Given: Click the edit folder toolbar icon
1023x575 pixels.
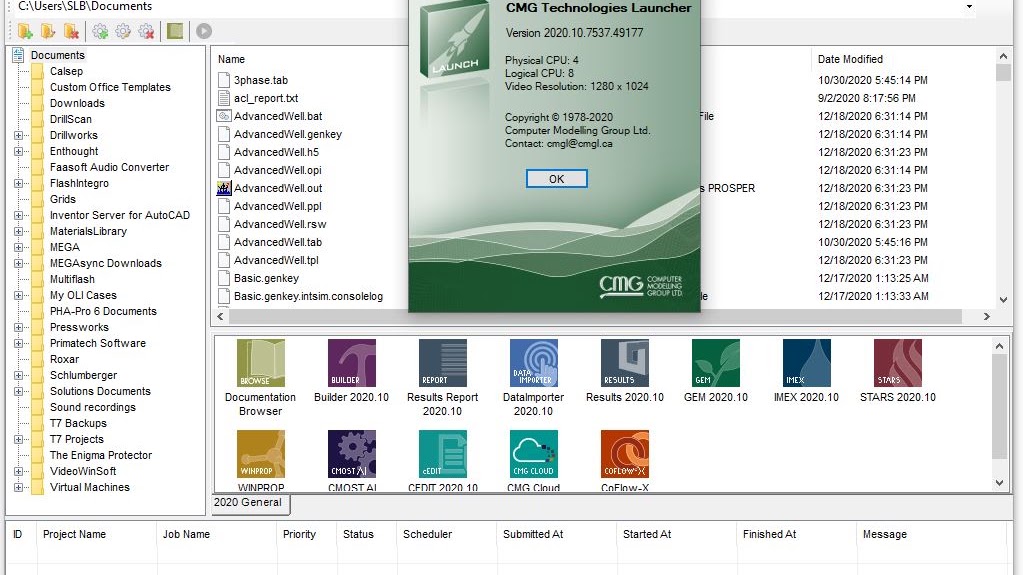Looking at the screenshot, I should (x=48, y=31).
